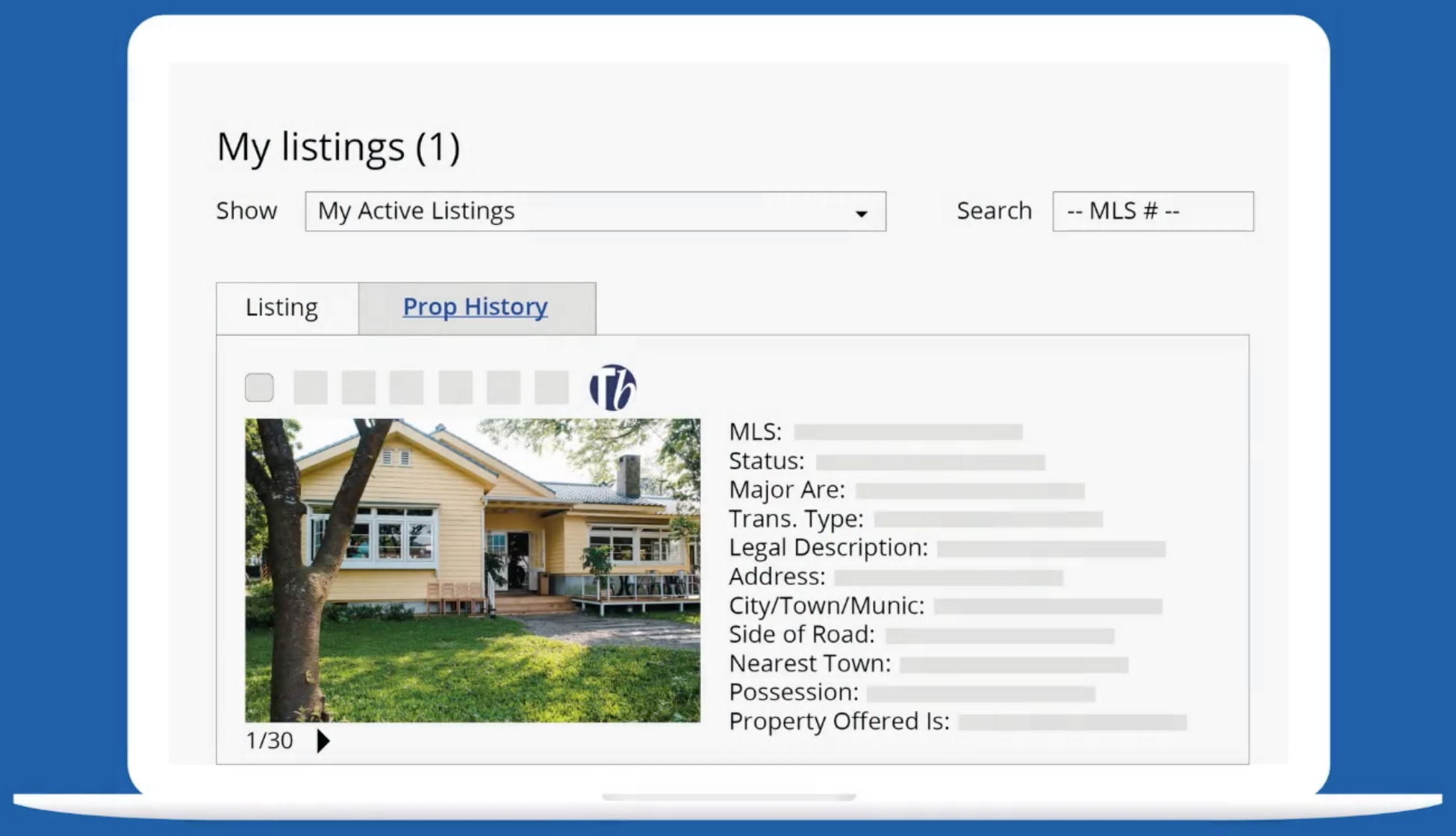Click the City/Town/Munic: label
The width and height of the screenshot is (1456, 836).
click(827, 606)
